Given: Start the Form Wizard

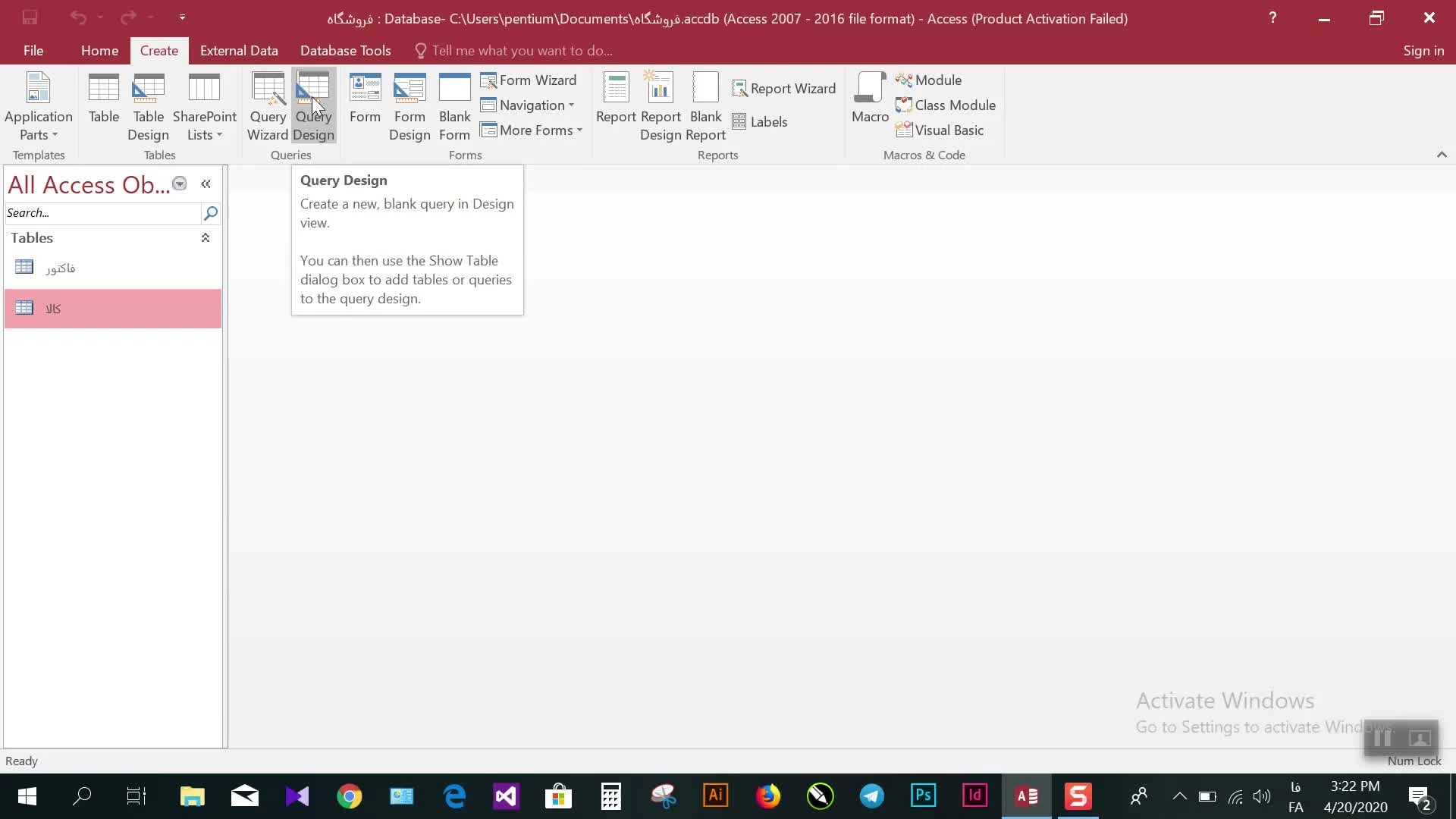Looking at the screenshot, I should point(529,80).
